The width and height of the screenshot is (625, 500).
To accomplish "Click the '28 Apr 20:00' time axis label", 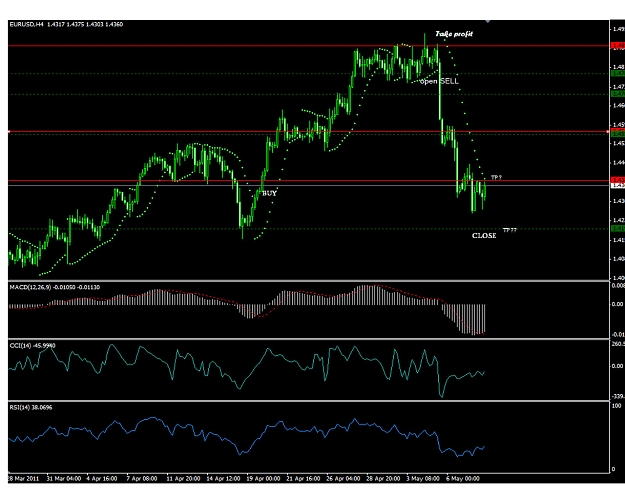I will [383, 478].
